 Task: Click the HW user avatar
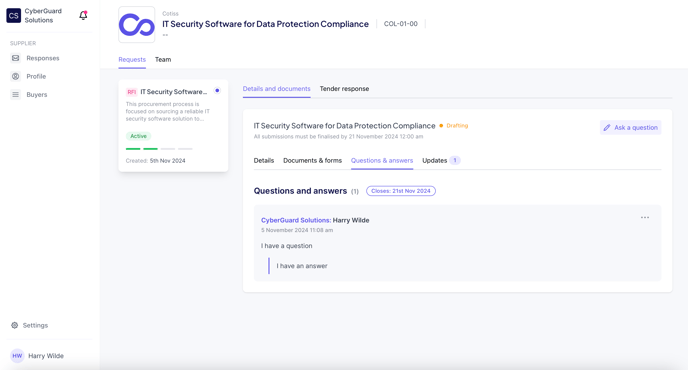(x=17, y=356)
